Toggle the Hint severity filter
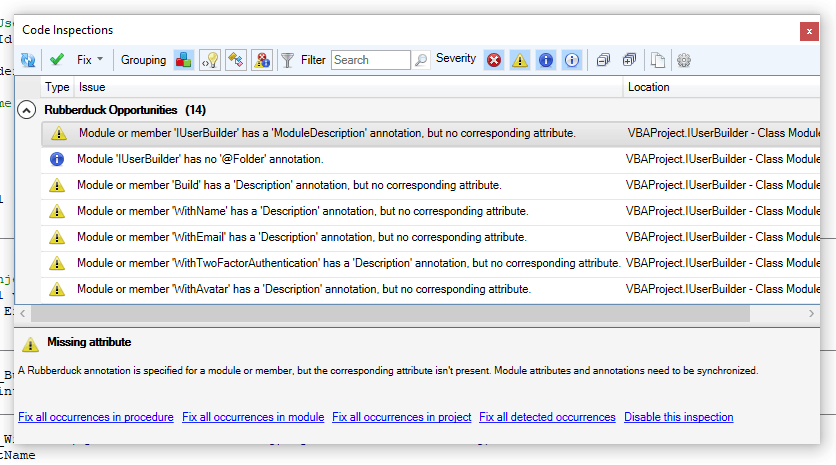This screenshot has height=465, width=836. [x=571, y=60]
